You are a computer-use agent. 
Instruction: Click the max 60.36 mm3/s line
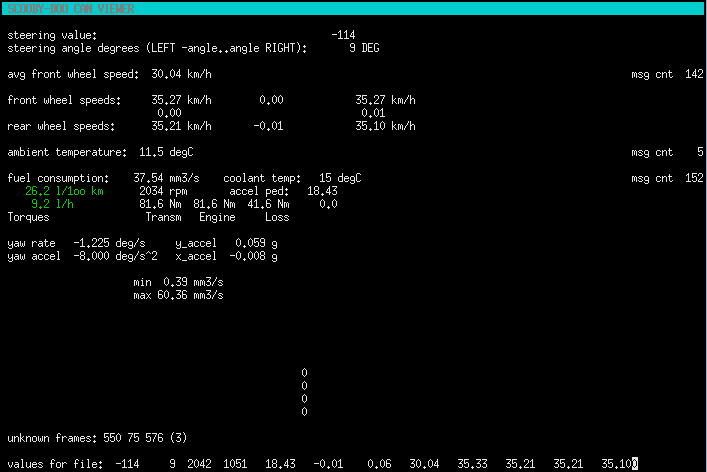178,295
